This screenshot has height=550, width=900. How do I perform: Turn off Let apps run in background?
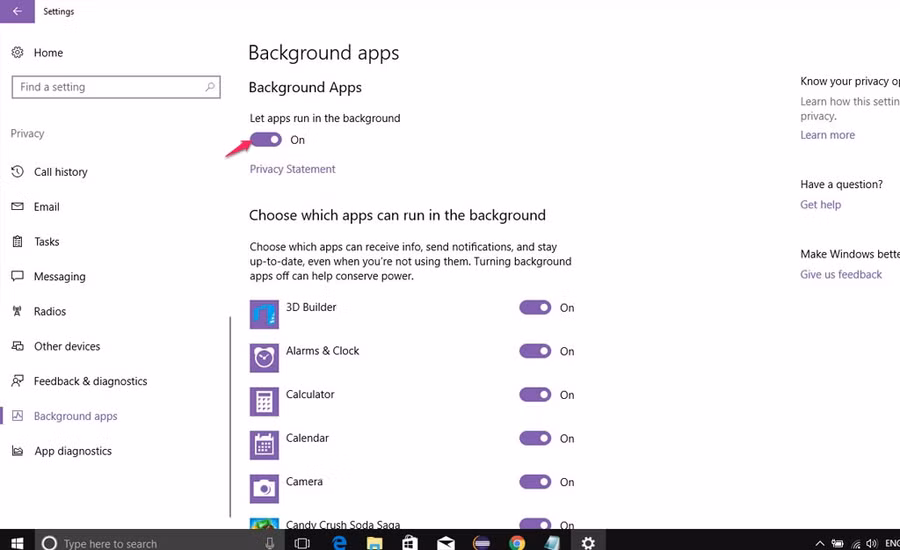tap(266, 140)
